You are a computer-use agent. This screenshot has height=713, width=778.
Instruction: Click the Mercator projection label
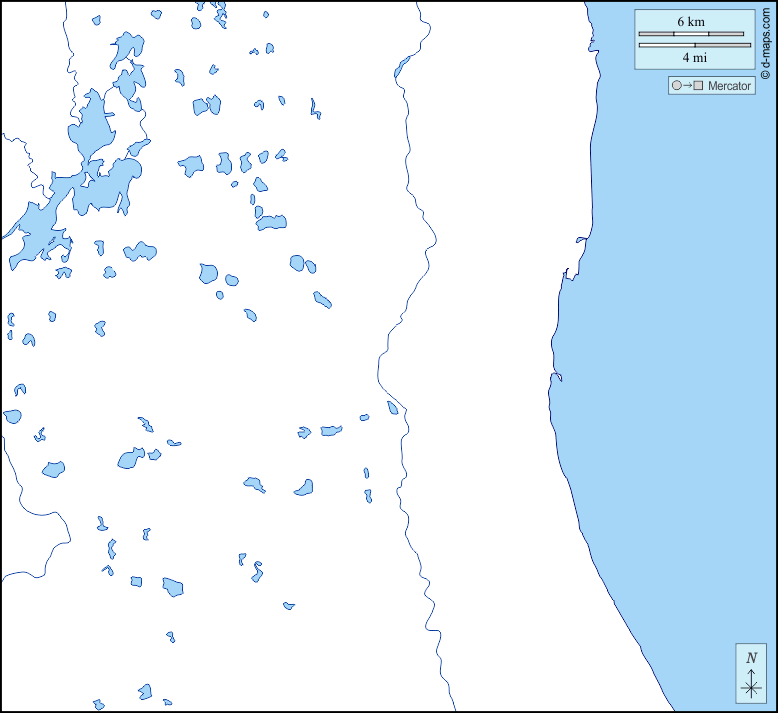click(729, 86)
